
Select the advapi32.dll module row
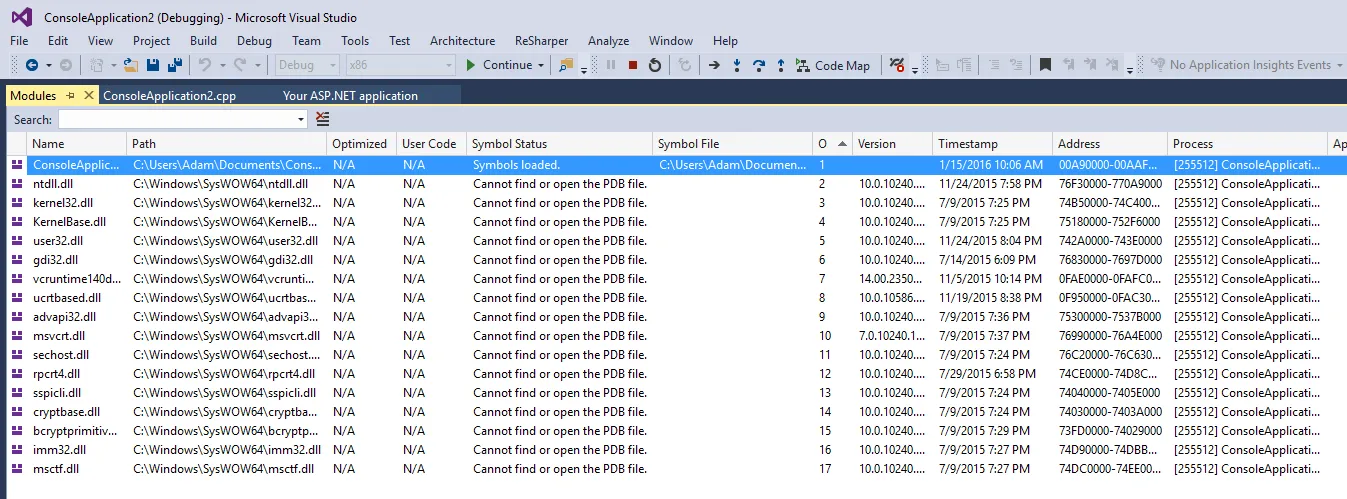673,317
